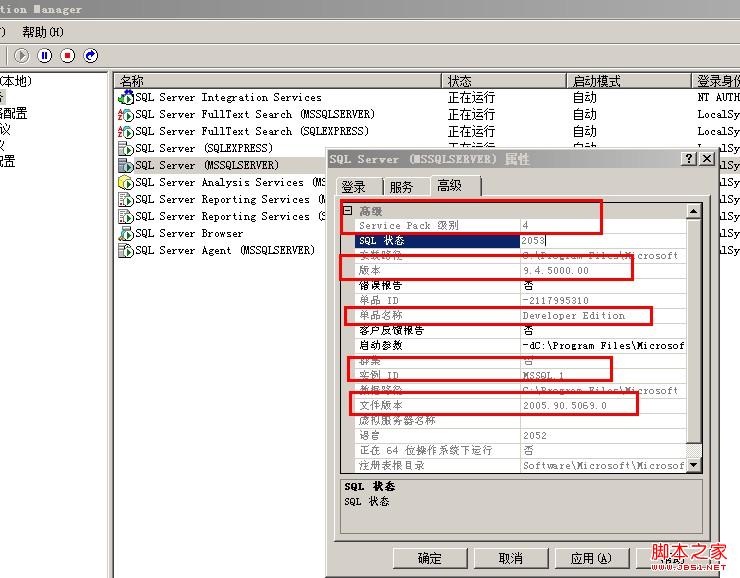Select SQL Server Browser service icon
Viewport: 740px width, 578px height.
(126, 233)
